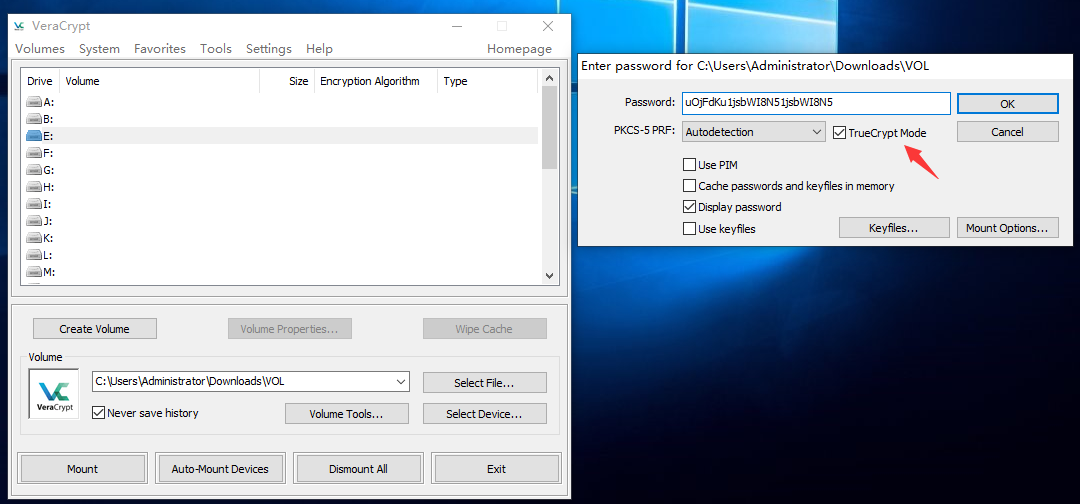Open the Homepage link

point(519,49)
